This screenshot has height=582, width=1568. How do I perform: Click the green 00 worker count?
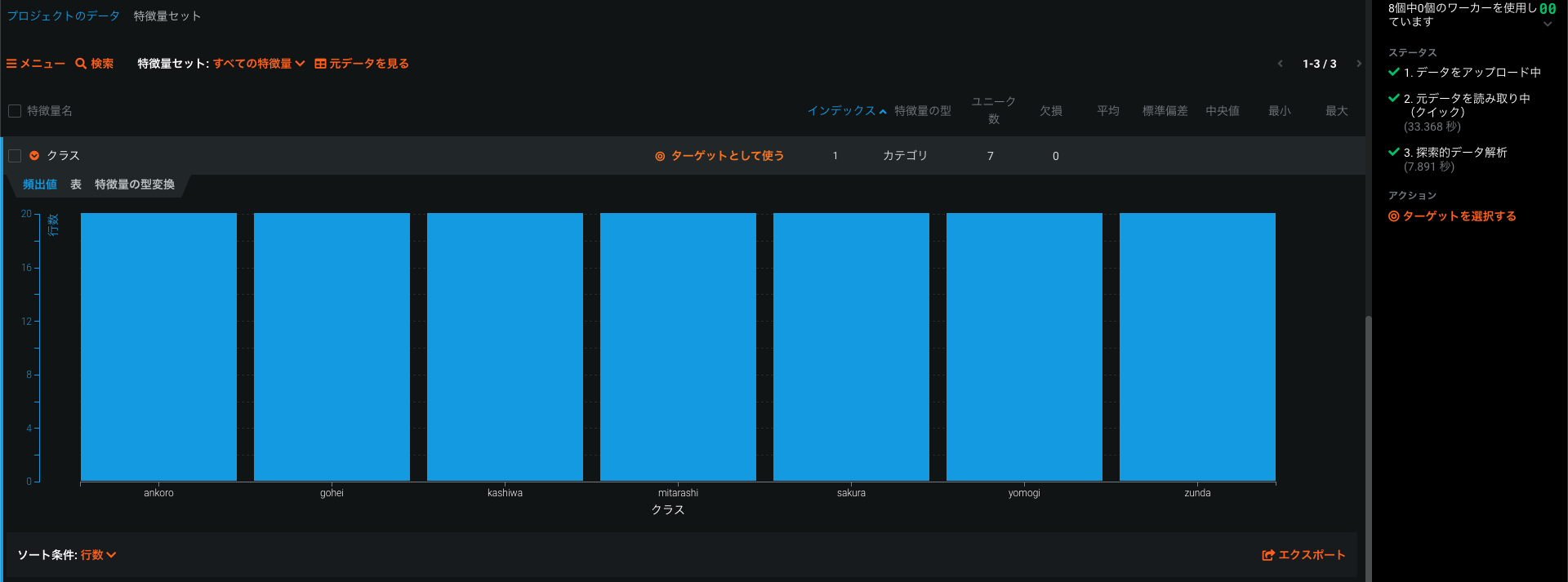1548,9
